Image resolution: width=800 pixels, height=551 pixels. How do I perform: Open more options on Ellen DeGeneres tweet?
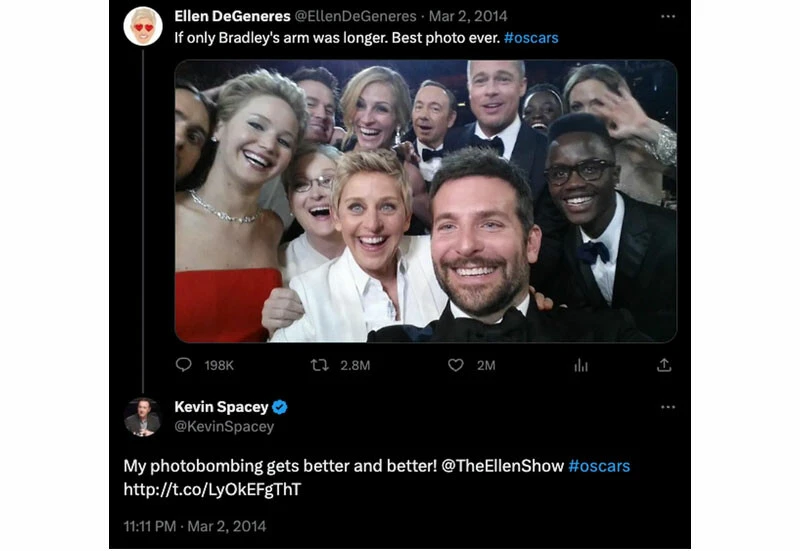pos(668,17)
